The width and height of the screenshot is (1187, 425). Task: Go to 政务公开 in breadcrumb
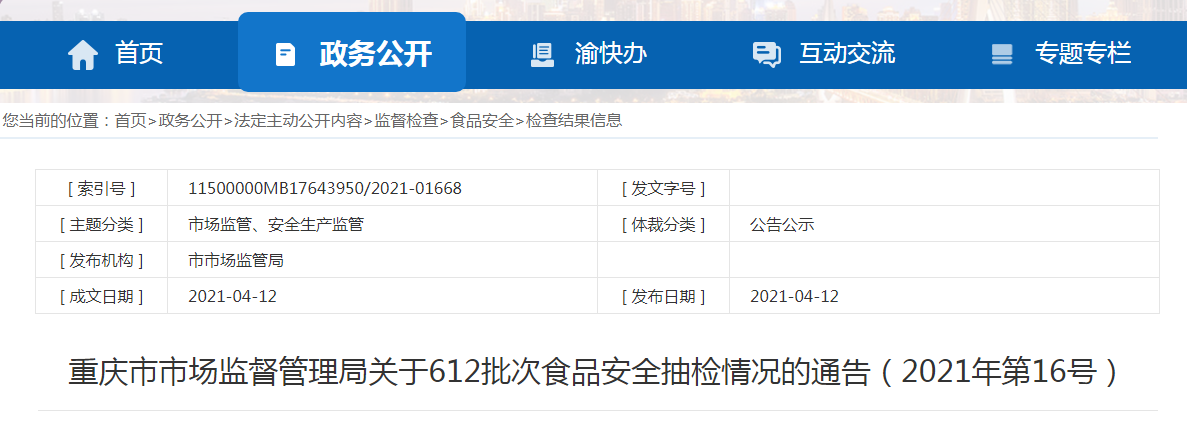(x=190, y=120)
